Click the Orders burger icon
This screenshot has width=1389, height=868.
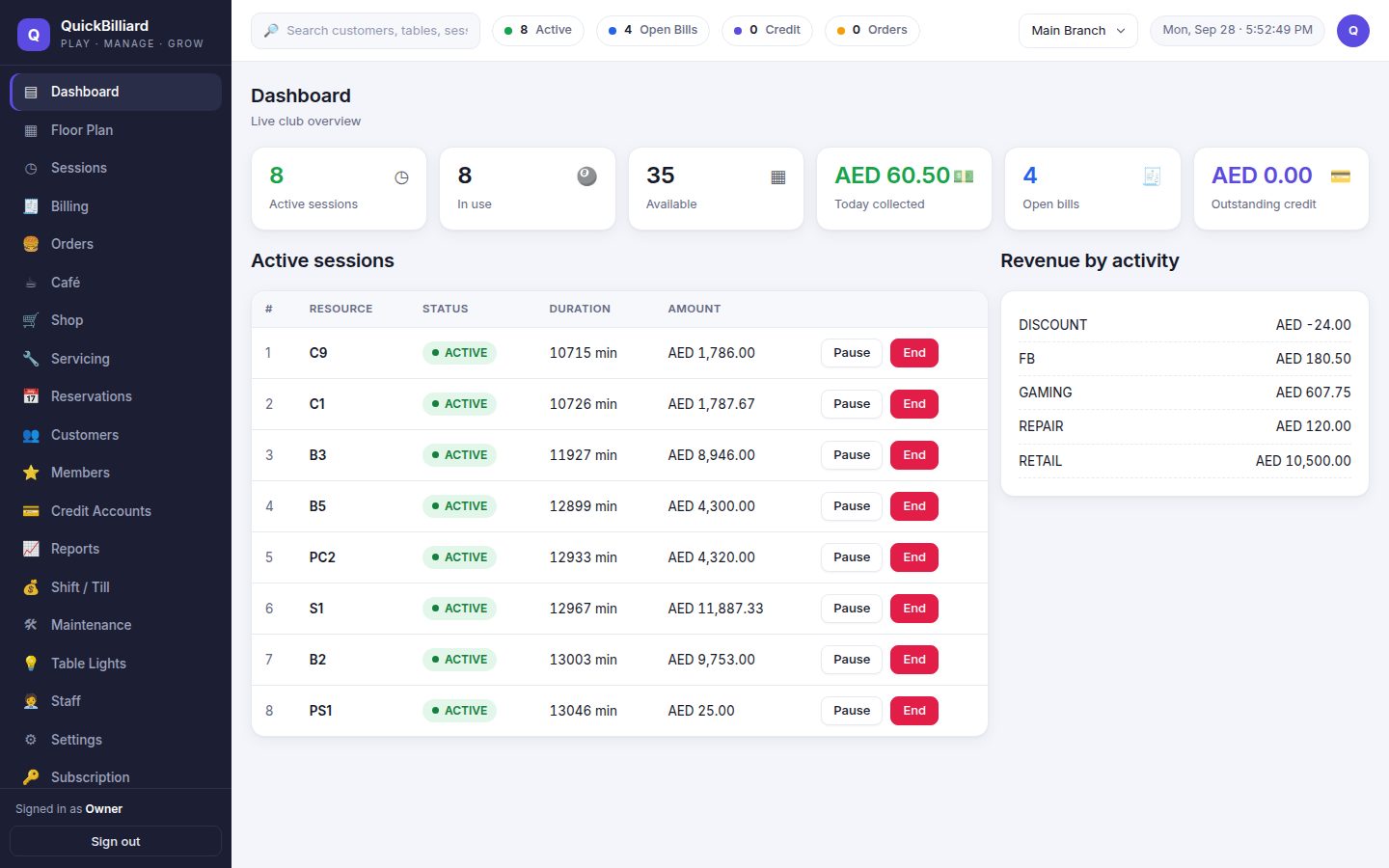click(x=31, y=244)
